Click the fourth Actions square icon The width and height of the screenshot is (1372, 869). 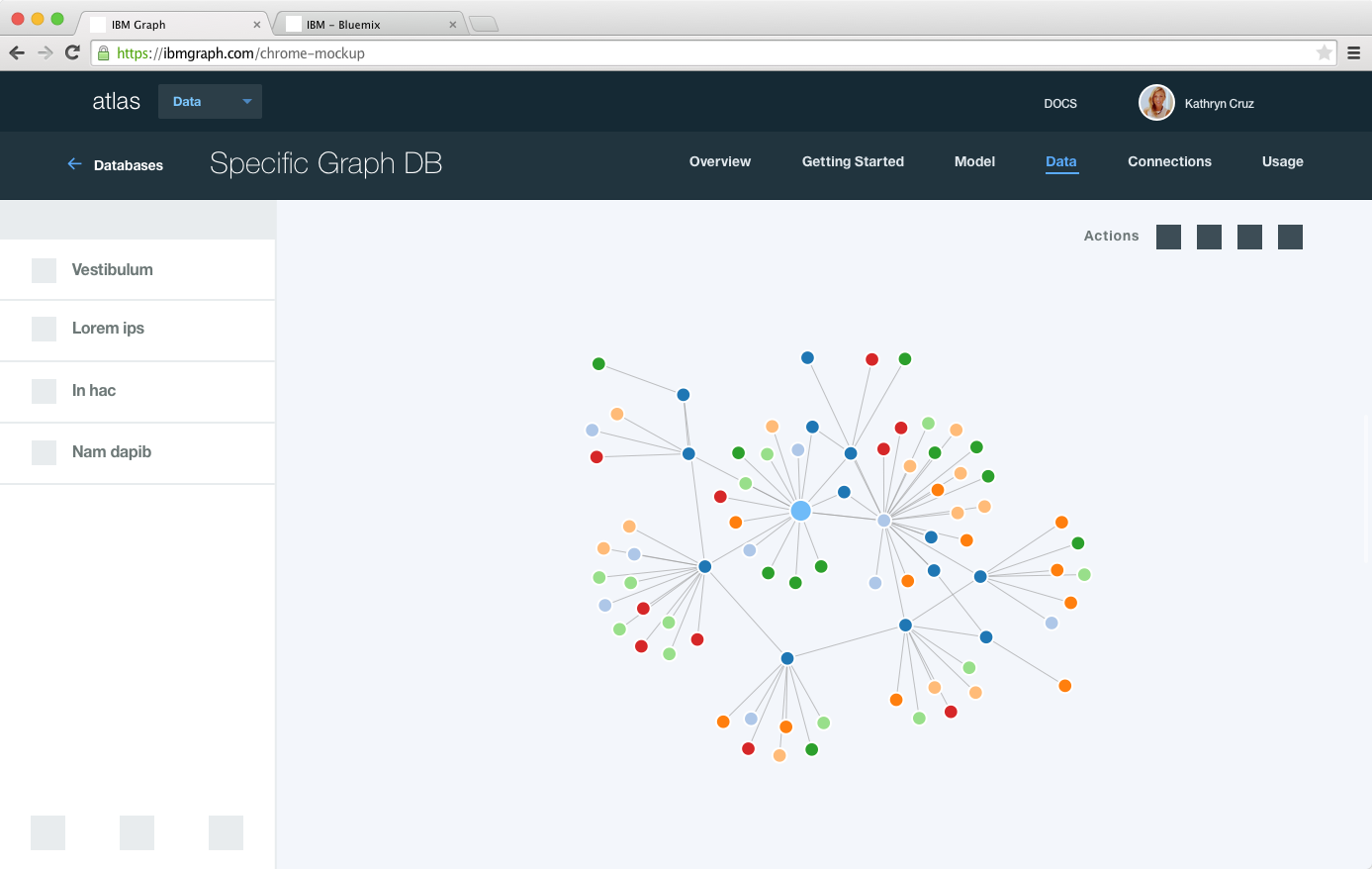click(x=1290, y=237)
